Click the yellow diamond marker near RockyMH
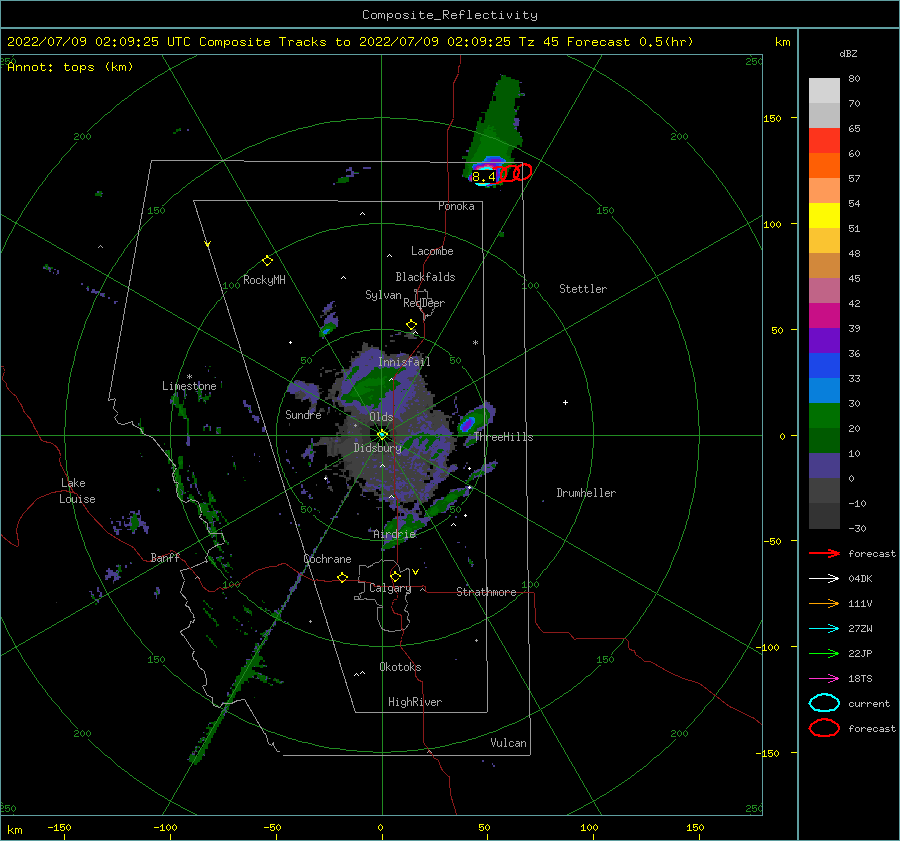 click(267, 261)
